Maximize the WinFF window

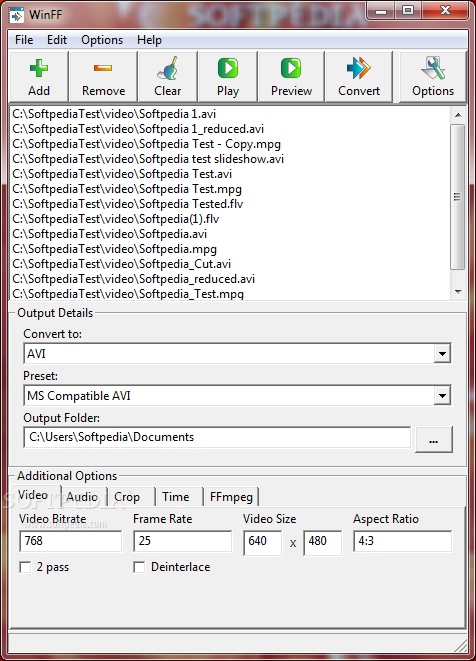pyautogui.click(x=408, y=11)
